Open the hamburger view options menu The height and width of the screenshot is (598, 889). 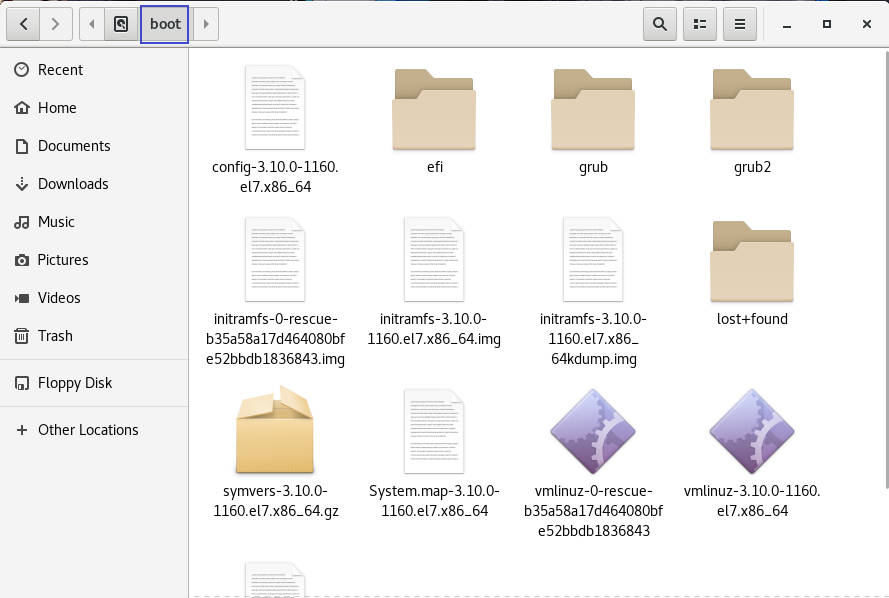click(x=739, y=24)
